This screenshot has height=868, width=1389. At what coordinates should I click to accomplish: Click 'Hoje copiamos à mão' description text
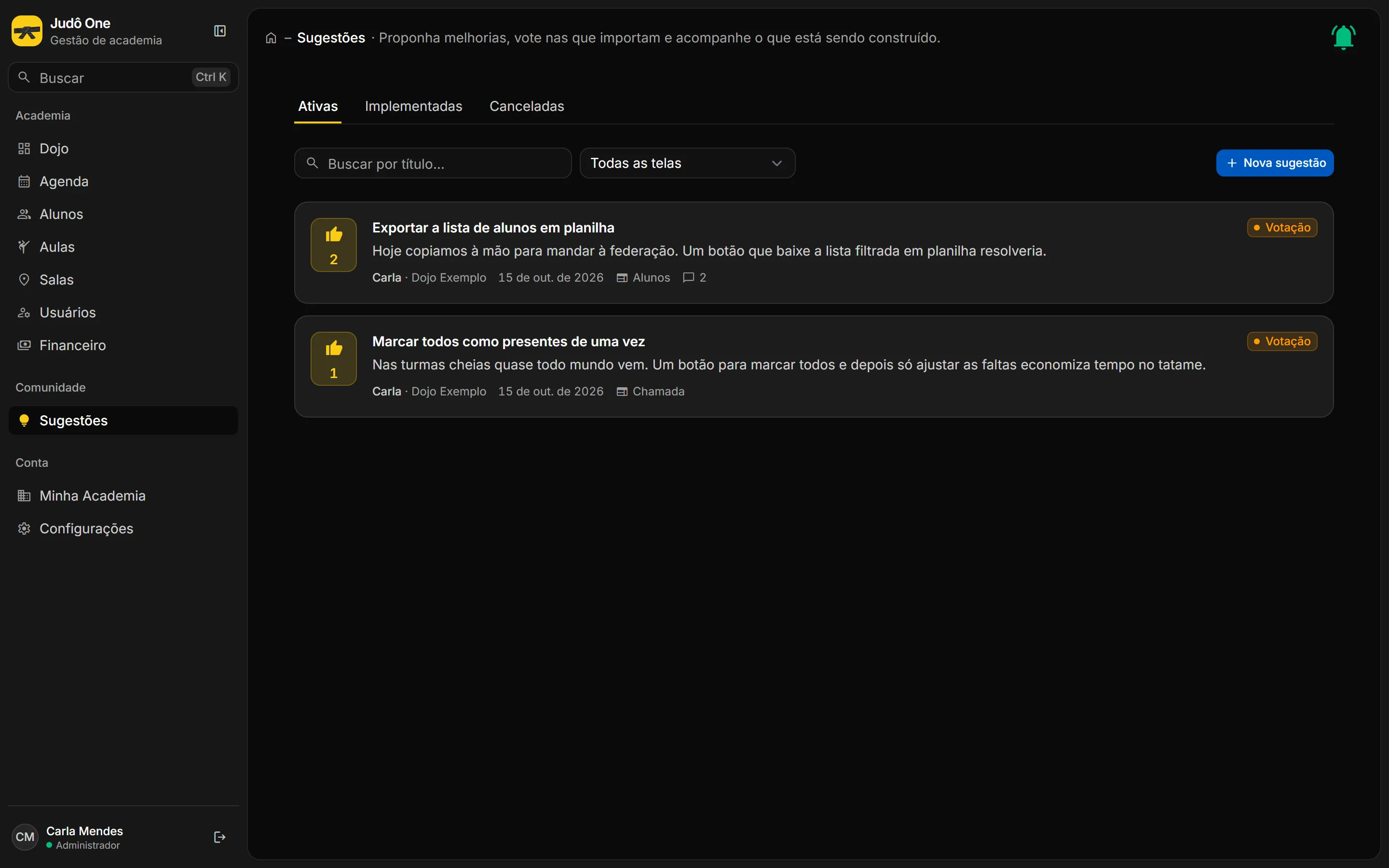pos(709,251)
